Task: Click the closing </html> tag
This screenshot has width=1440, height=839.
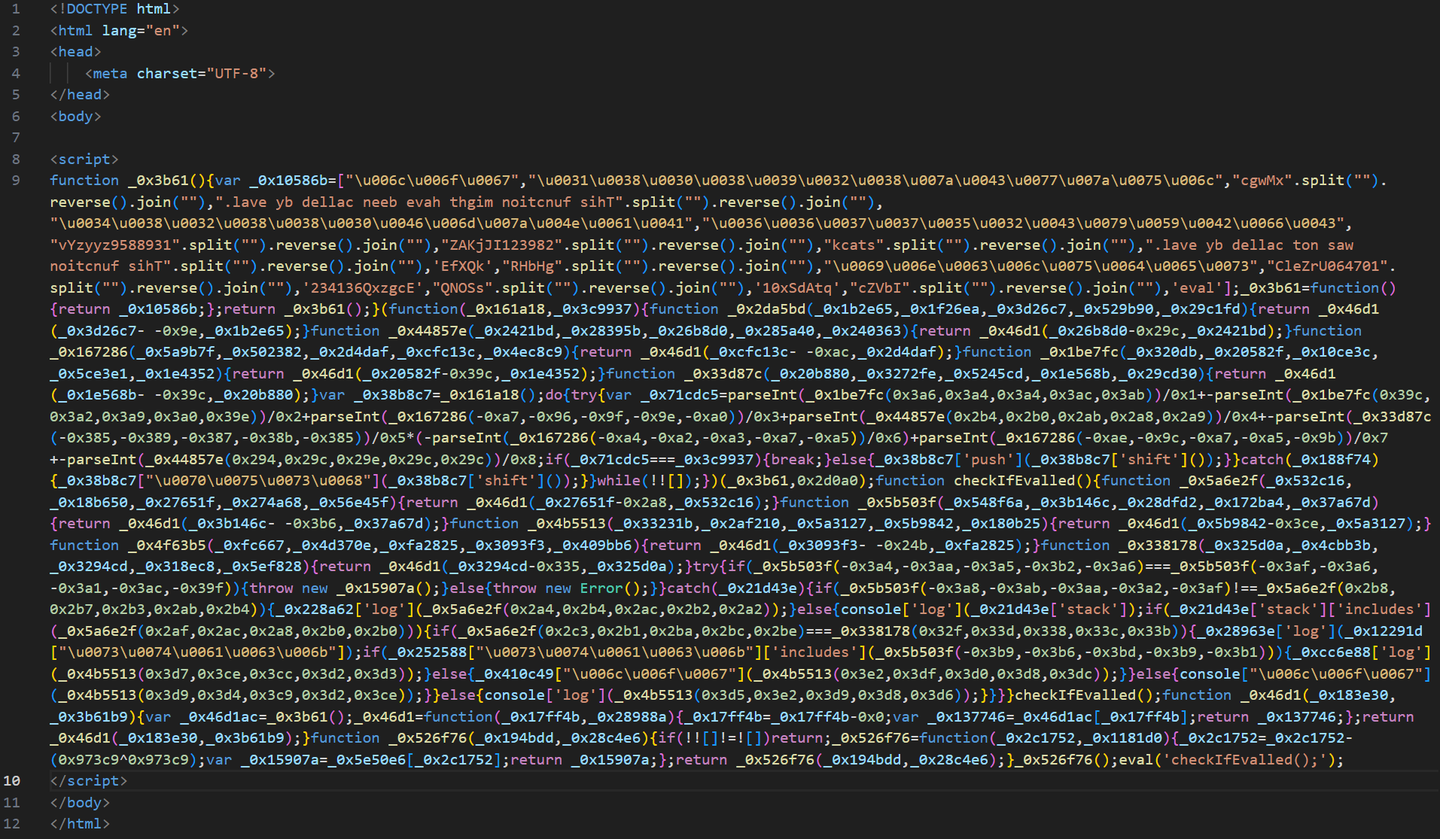Action: pos(80,824)
